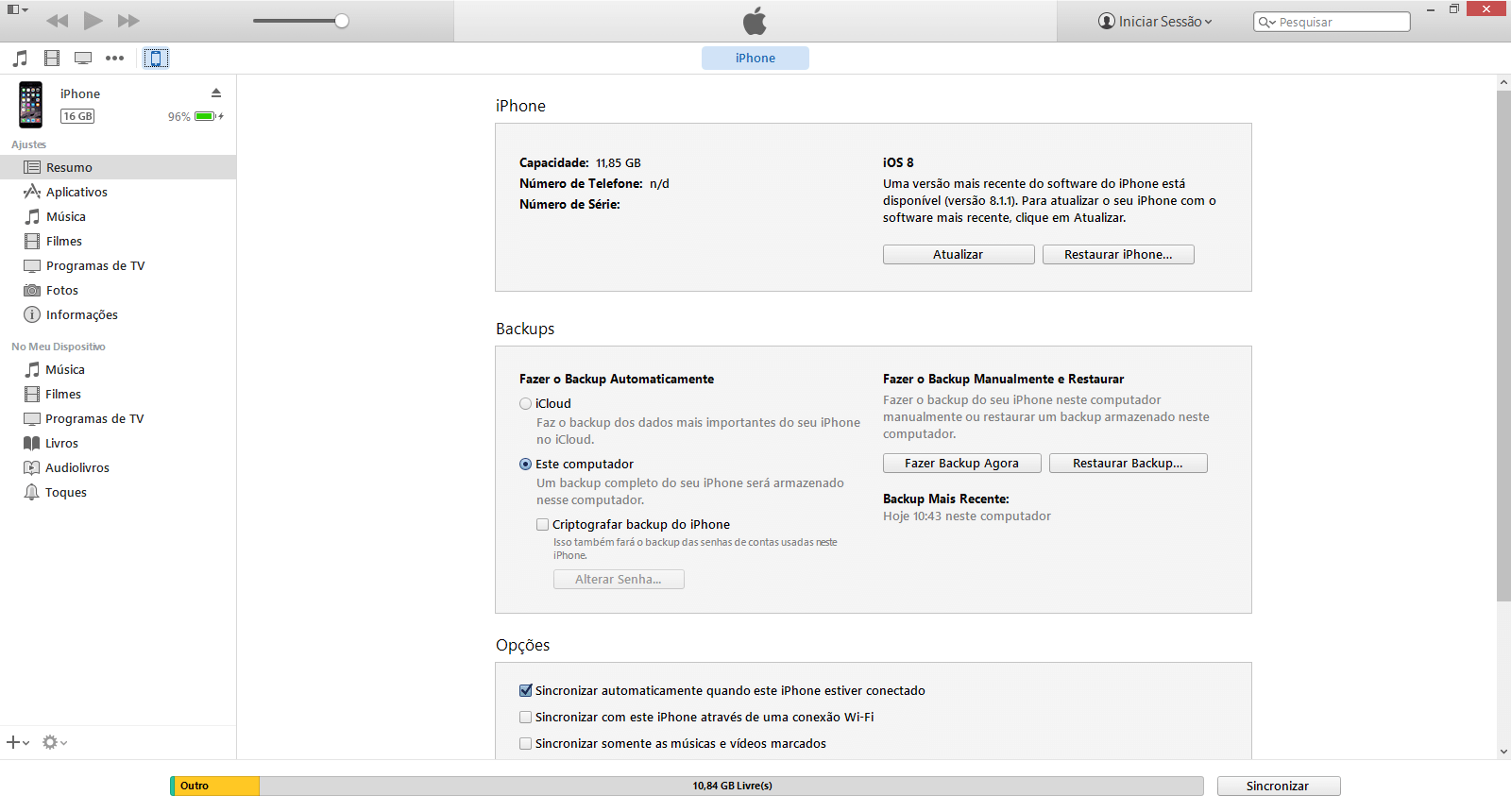Click the Restaurar Backup... button

pos(1129,463)
